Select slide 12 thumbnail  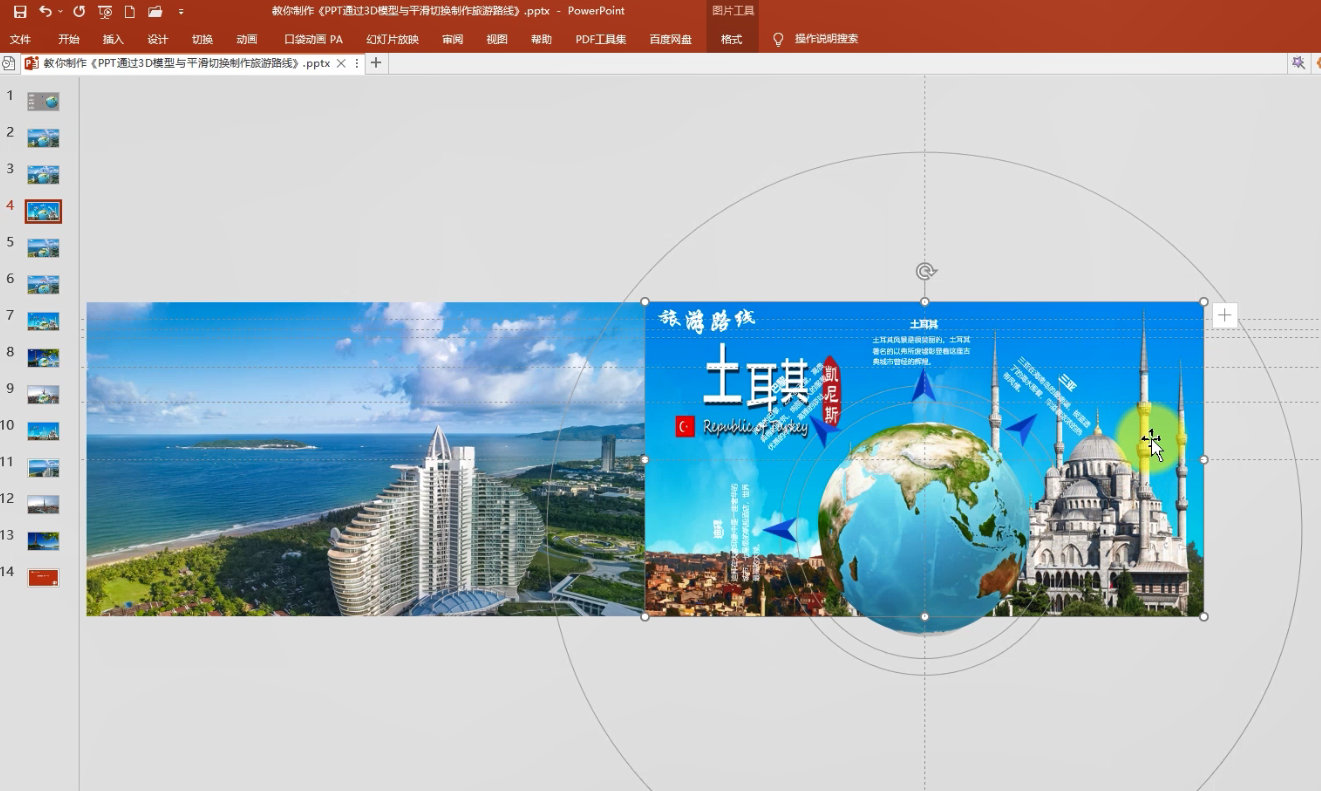pyautogui.click(x=43, y=504)
